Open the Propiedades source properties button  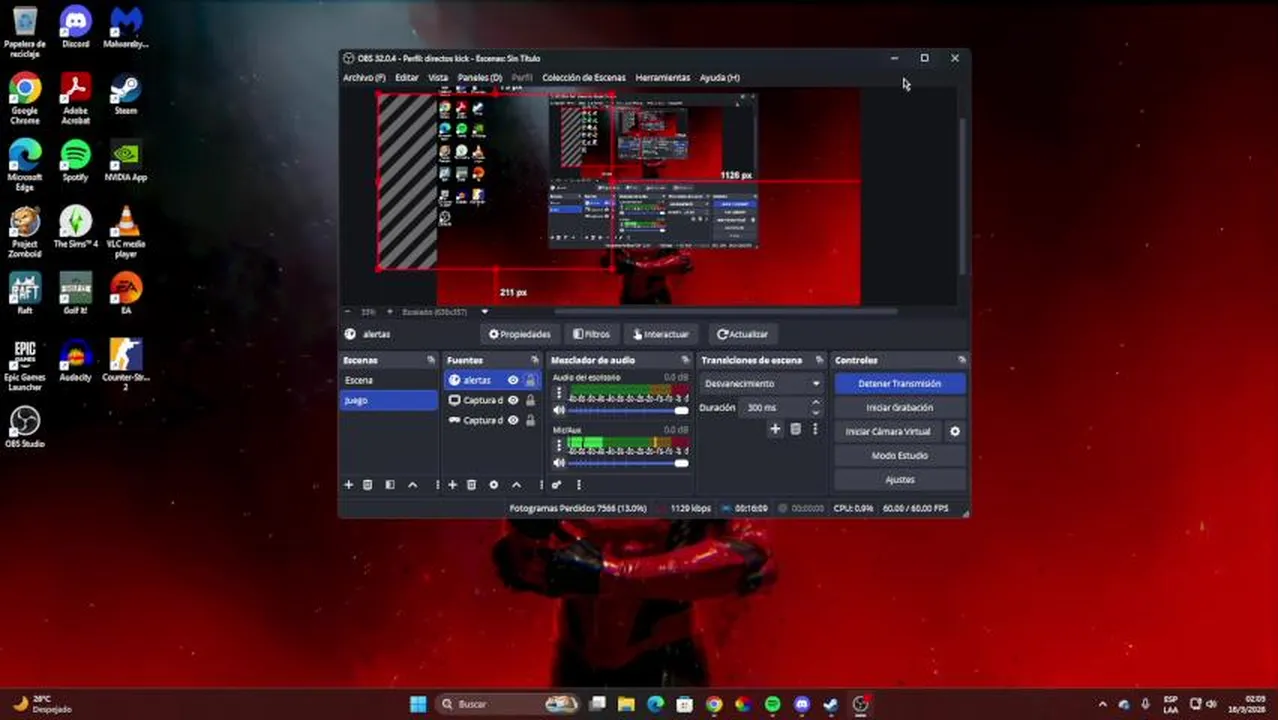(x=519, y=334)
